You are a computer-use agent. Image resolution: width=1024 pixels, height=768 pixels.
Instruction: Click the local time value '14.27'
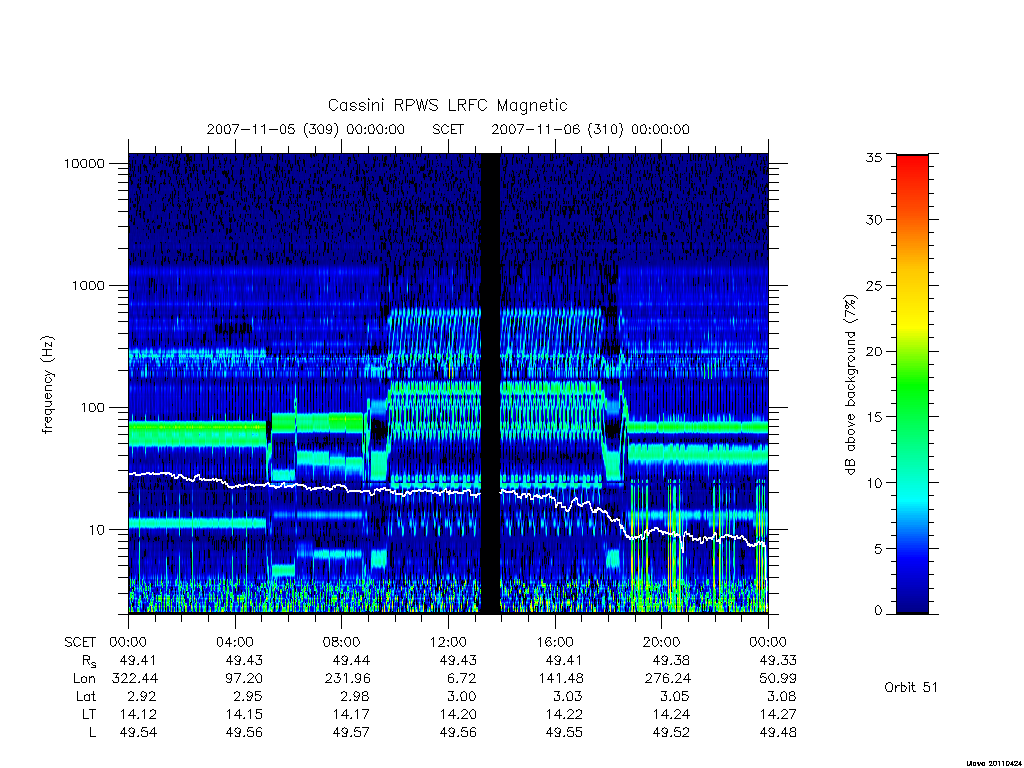pos(778,714)
